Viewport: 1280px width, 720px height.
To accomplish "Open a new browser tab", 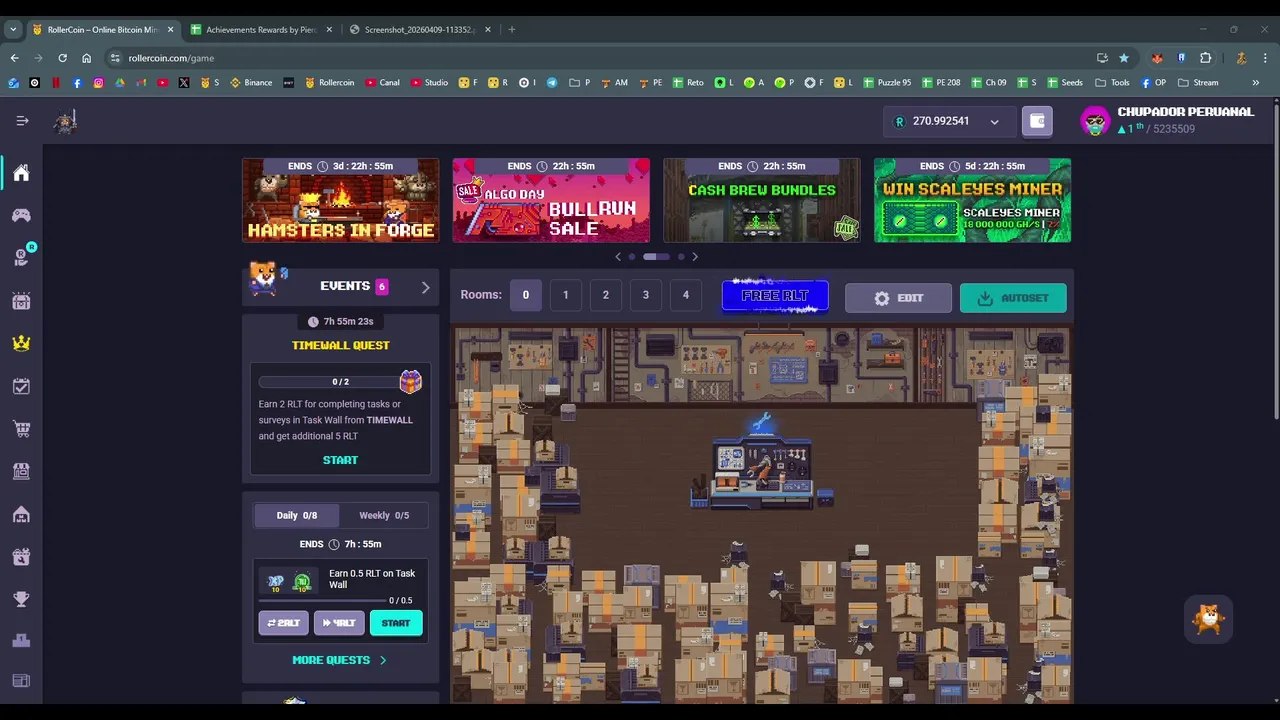I will [511, 29].
